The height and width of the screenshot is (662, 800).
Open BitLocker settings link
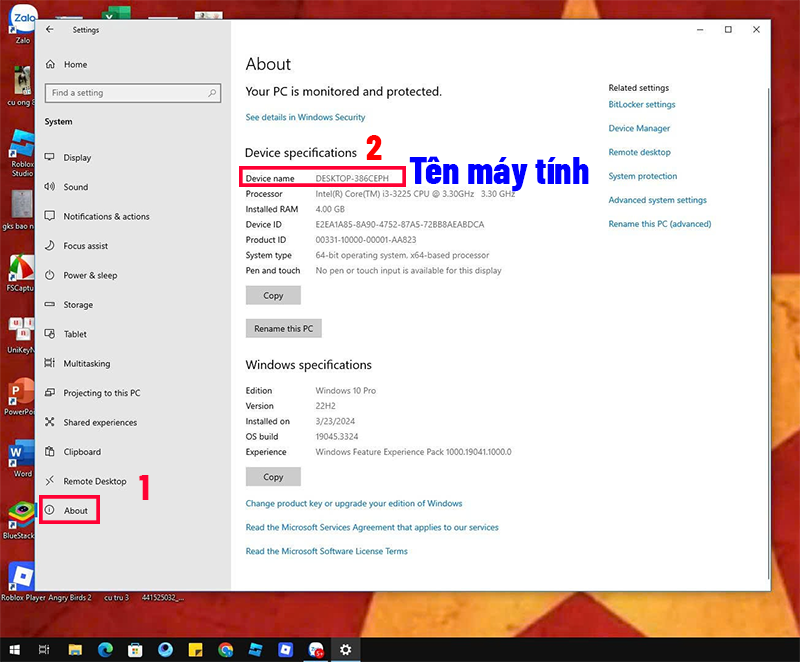click(x=642, y=105)
